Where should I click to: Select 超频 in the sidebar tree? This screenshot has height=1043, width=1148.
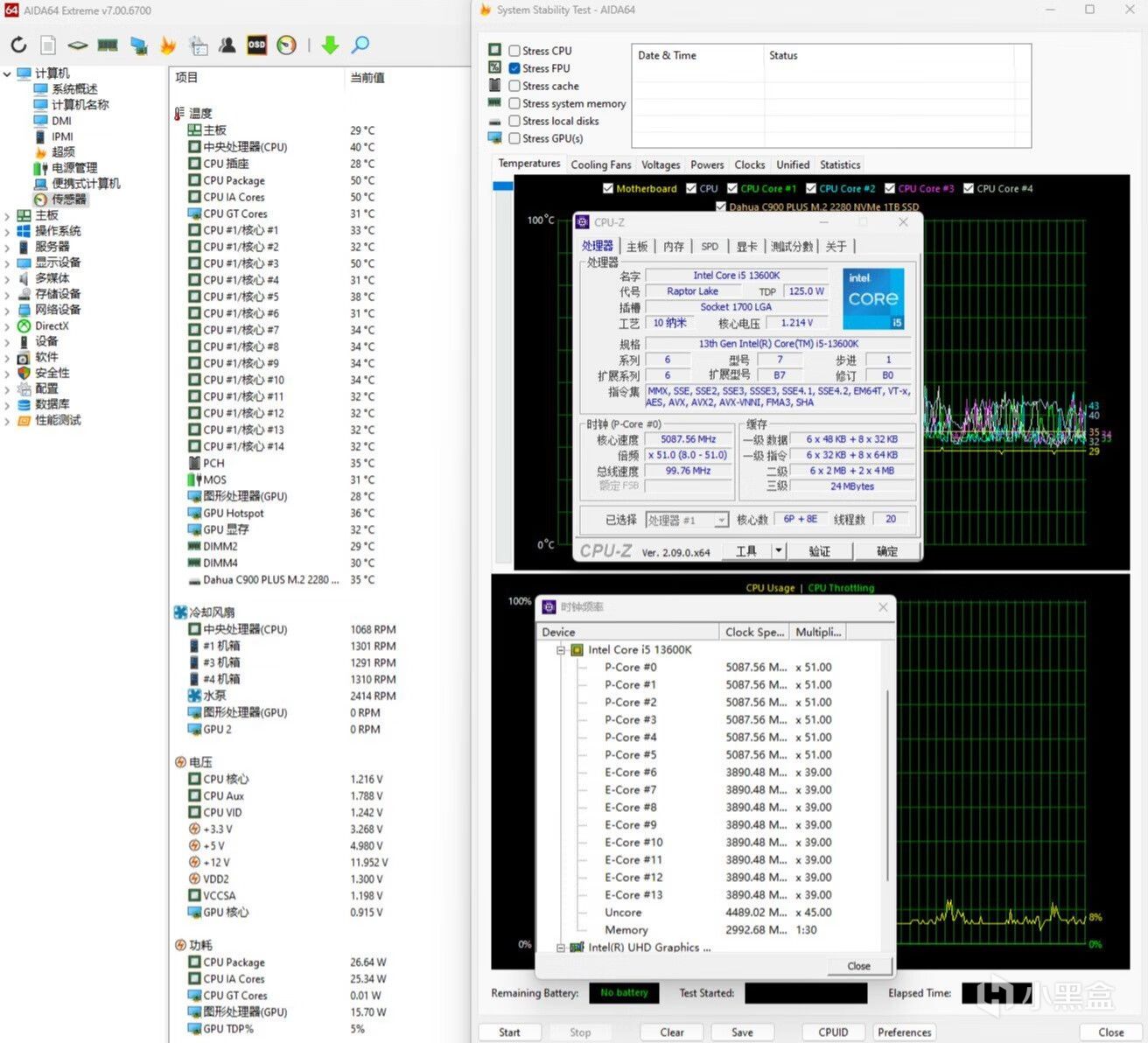pos(62,152)
